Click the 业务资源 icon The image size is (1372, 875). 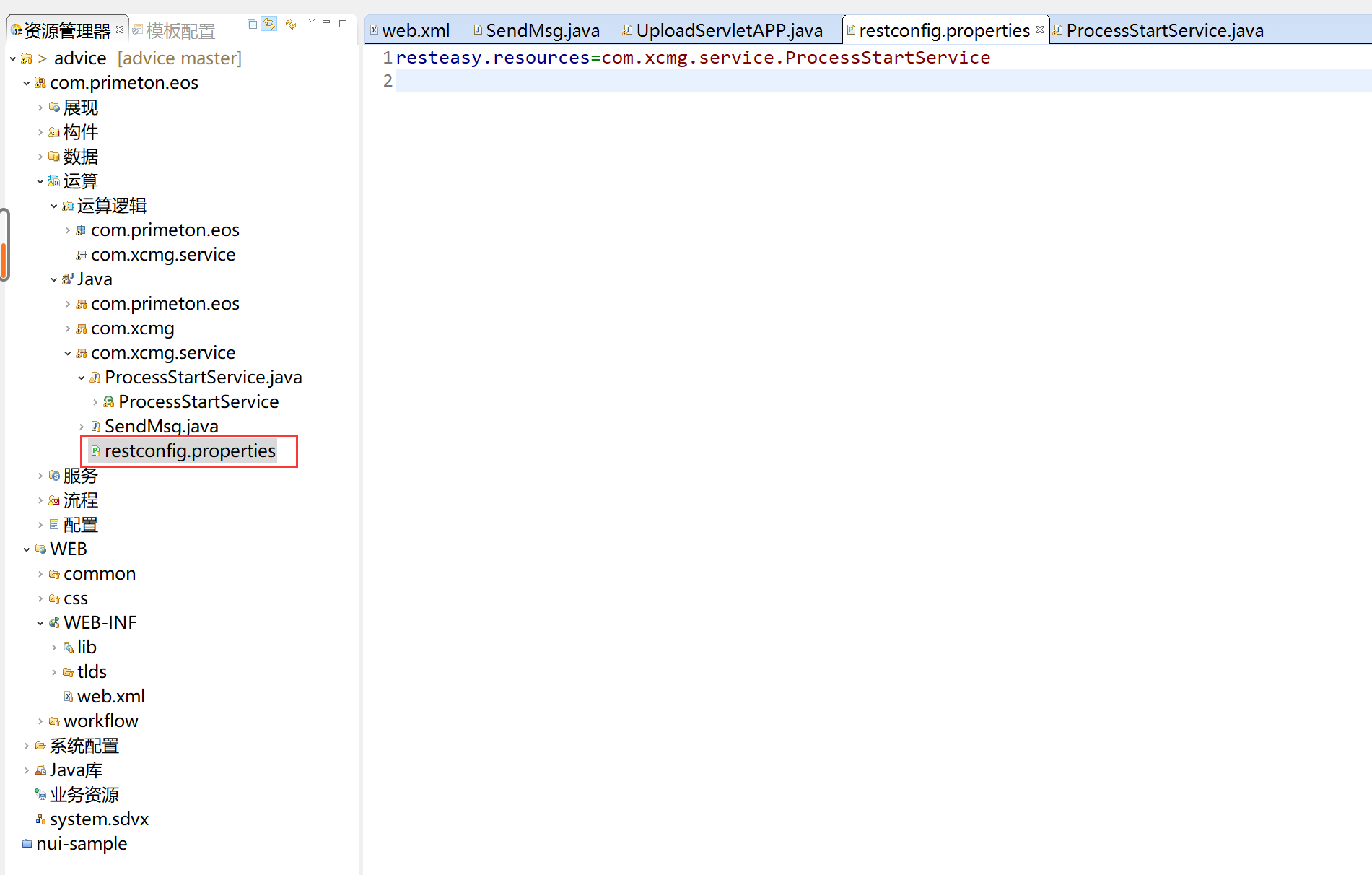click(40, 795)
